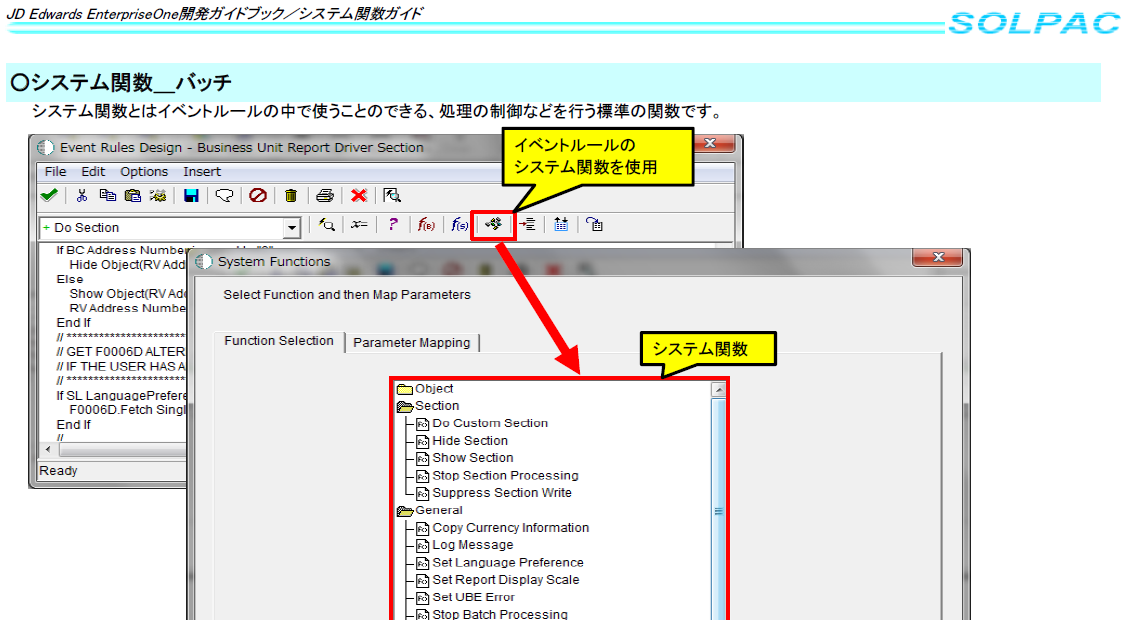The width and height of the screenshot is (1127, 620).
Task: Click first 'End If' line in event rules
Action: (73, 323)
